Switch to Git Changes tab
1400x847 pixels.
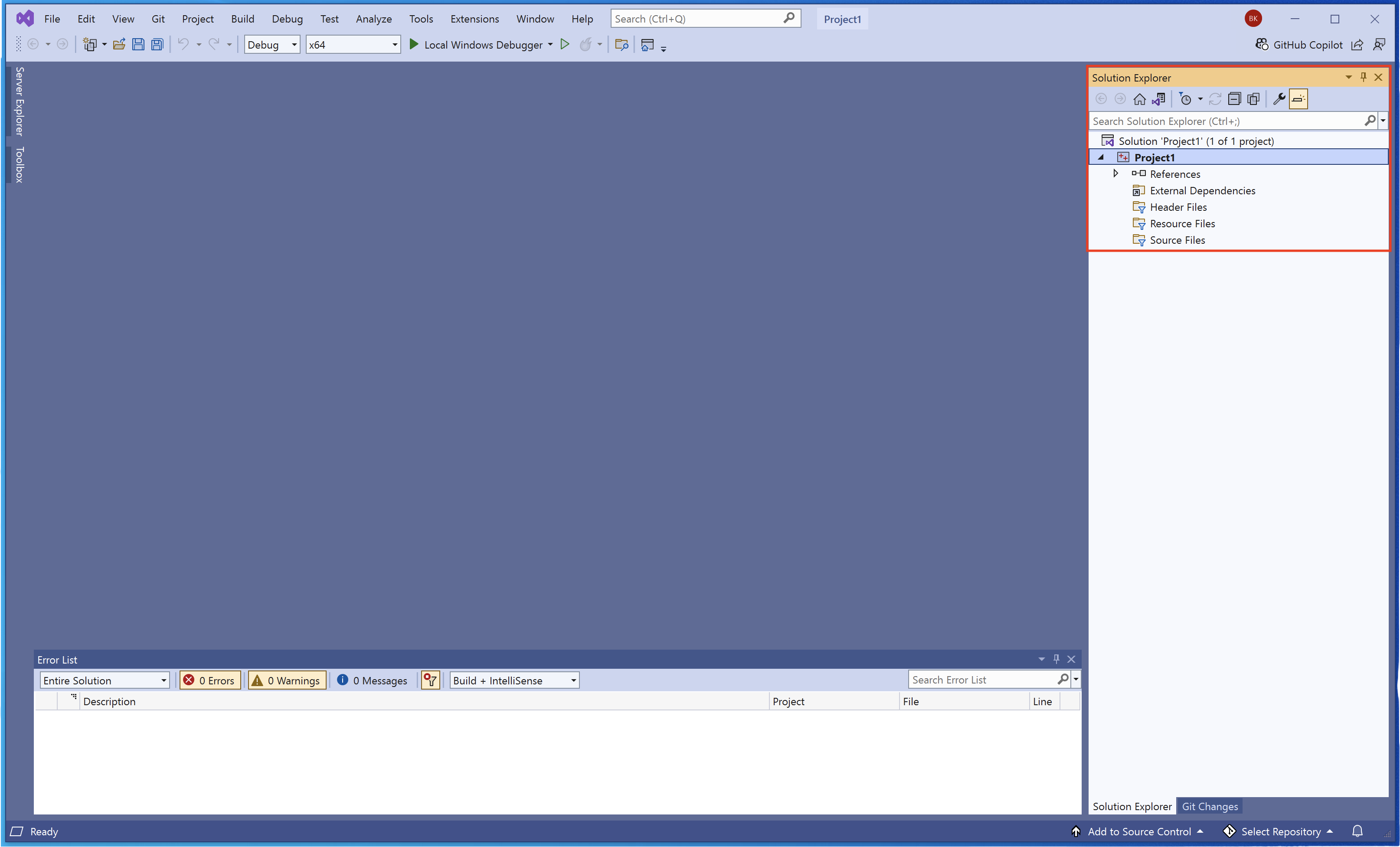[x=1210, y=806]
